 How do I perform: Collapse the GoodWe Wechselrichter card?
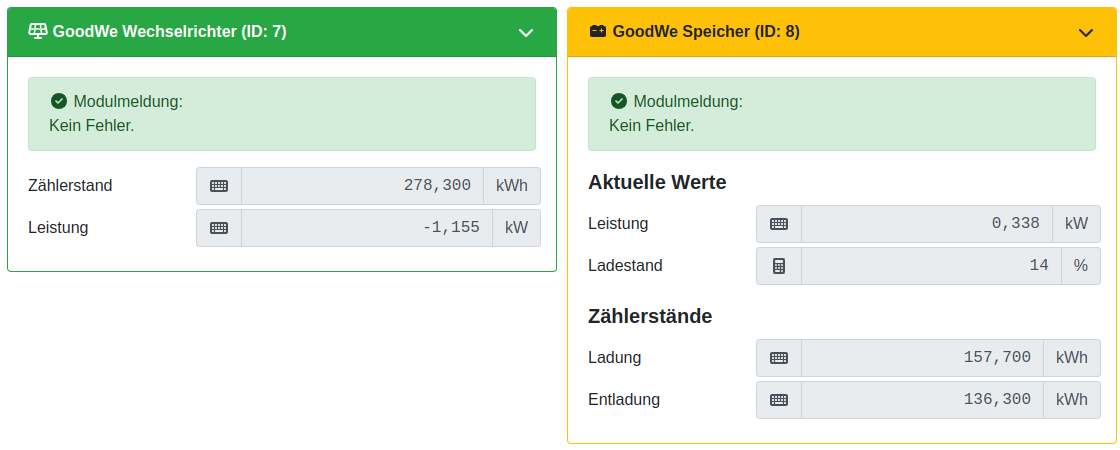(526, 33)
